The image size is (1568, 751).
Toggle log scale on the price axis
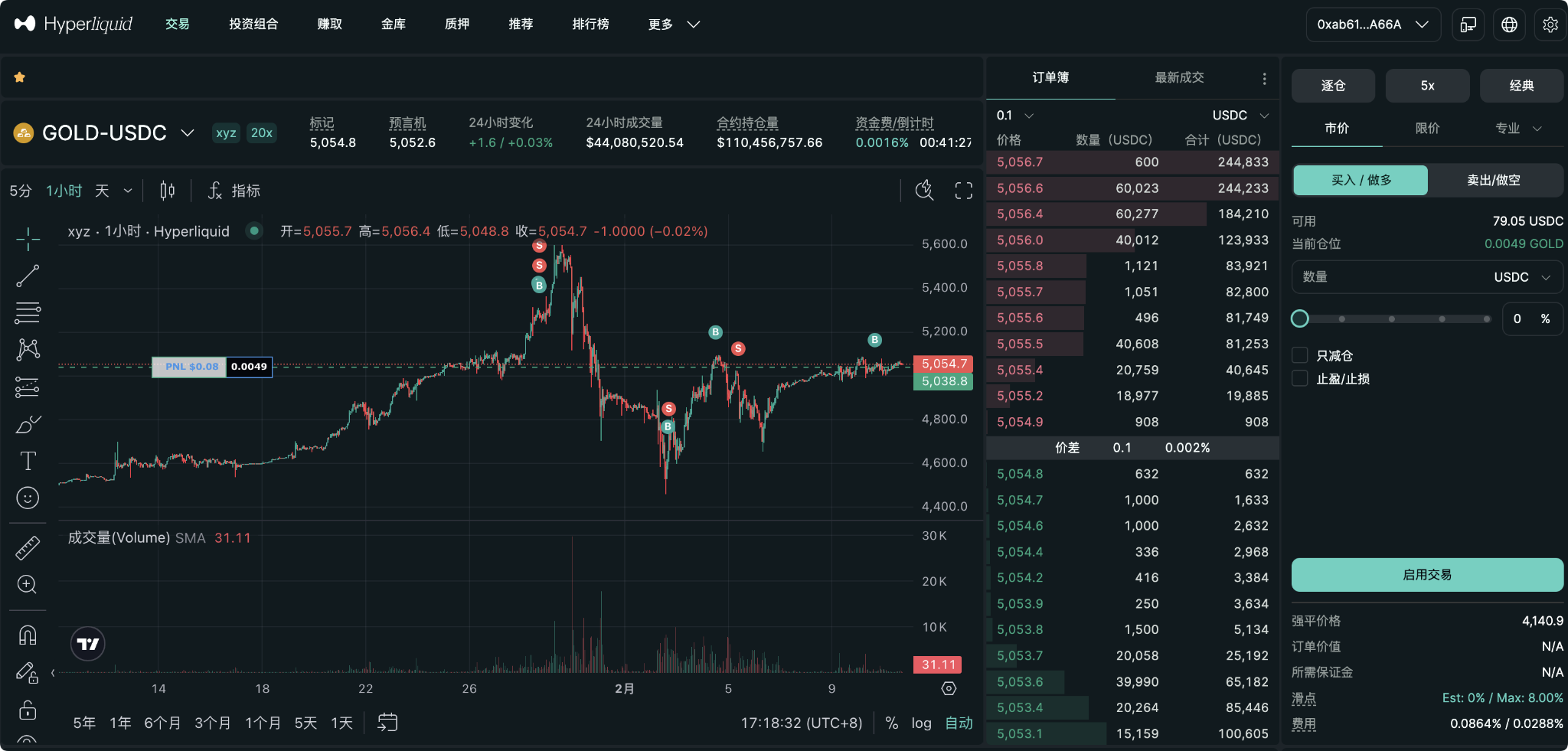(x=921, y=723)
